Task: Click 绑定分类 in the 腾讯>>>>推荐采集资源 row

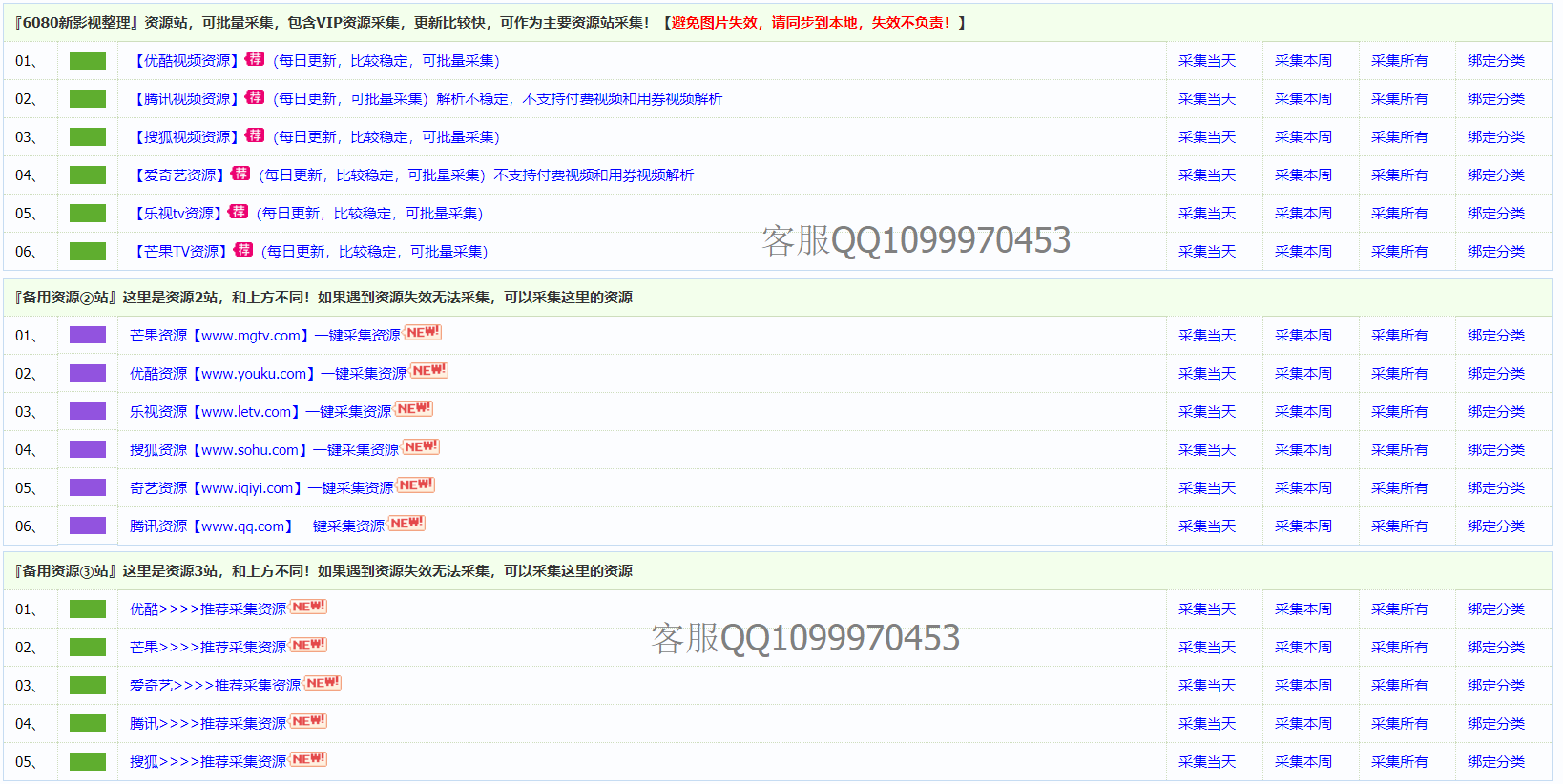Action: 1496,724
